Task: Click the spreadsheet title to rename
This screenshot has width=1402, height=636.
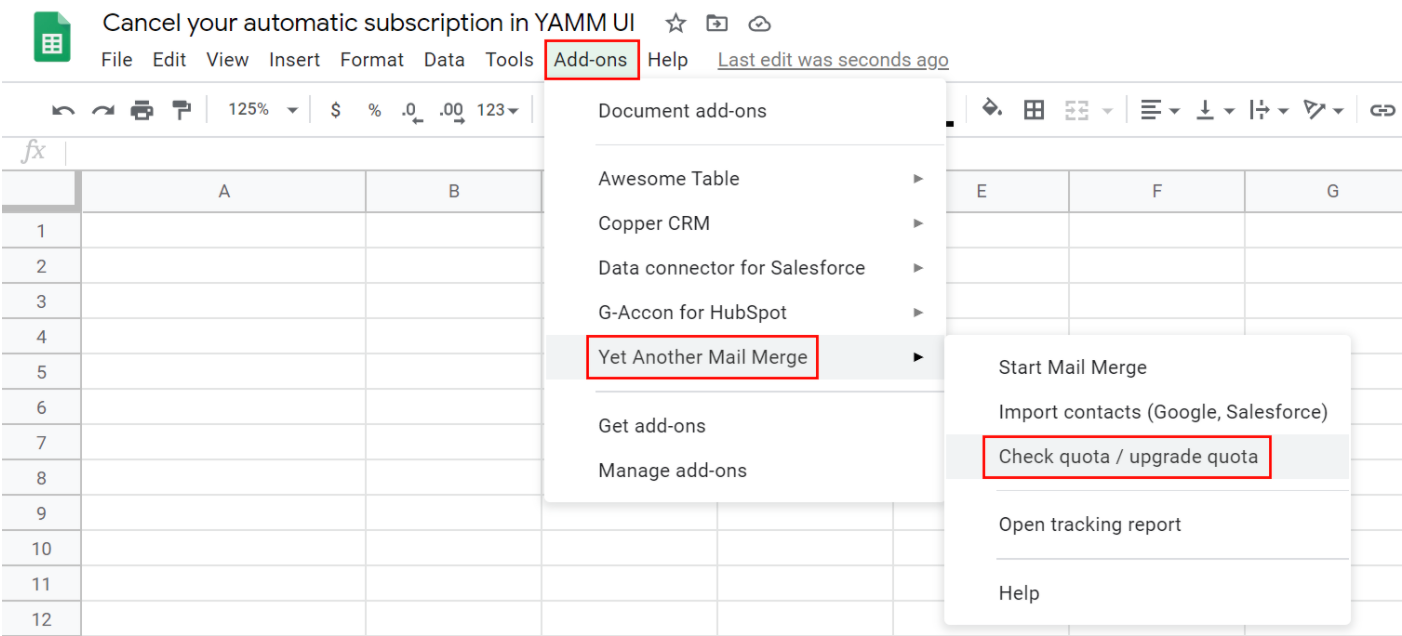Action: pos(369,23)
